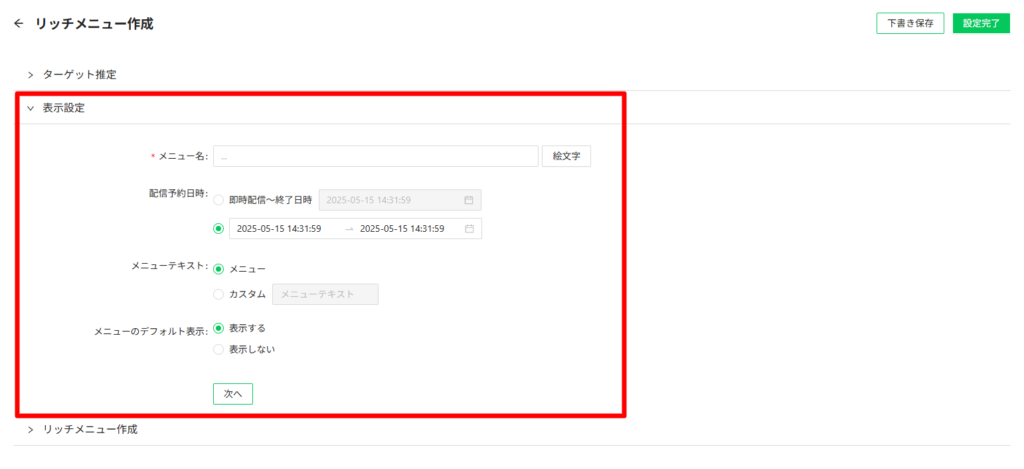Screen dimensions: 1024x469
Task: Go back using the left arrow icon
Action: (18, 24)
